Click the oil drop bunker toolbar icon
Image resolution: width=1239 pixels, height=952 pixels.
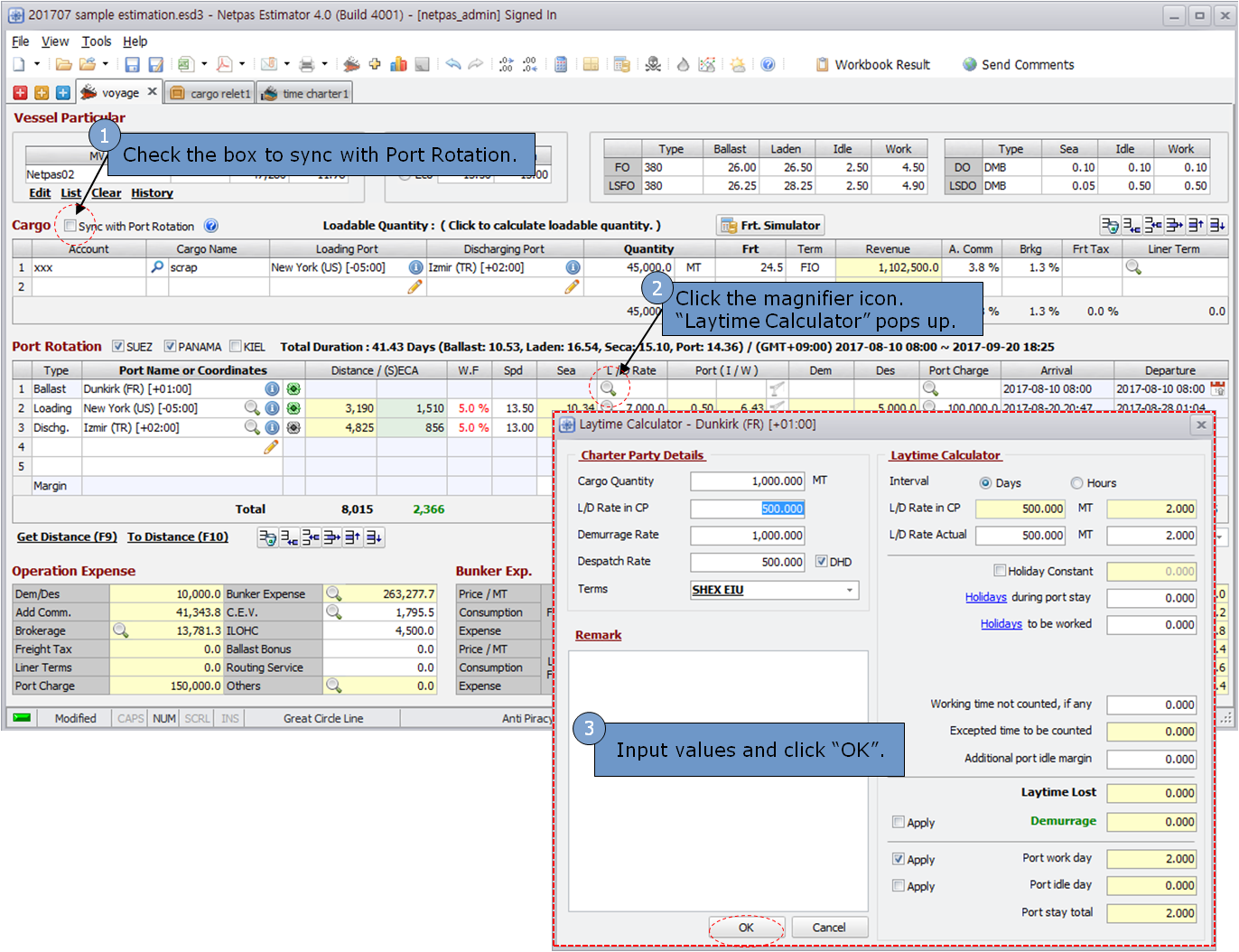click(683, 64)
